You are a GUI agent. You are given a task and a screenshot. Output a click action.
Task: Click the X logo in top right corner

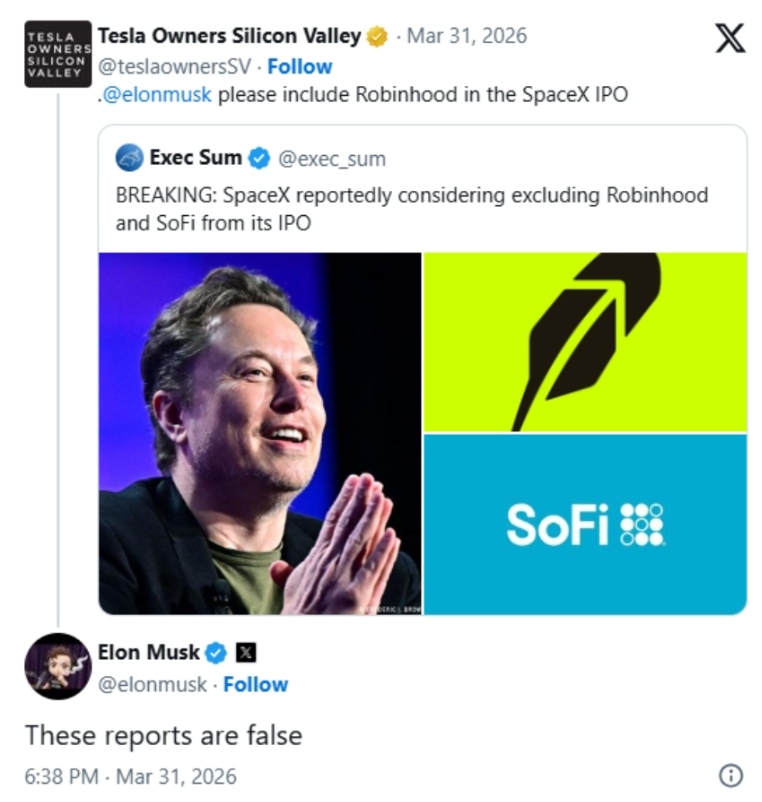click(x=729, y=36)
